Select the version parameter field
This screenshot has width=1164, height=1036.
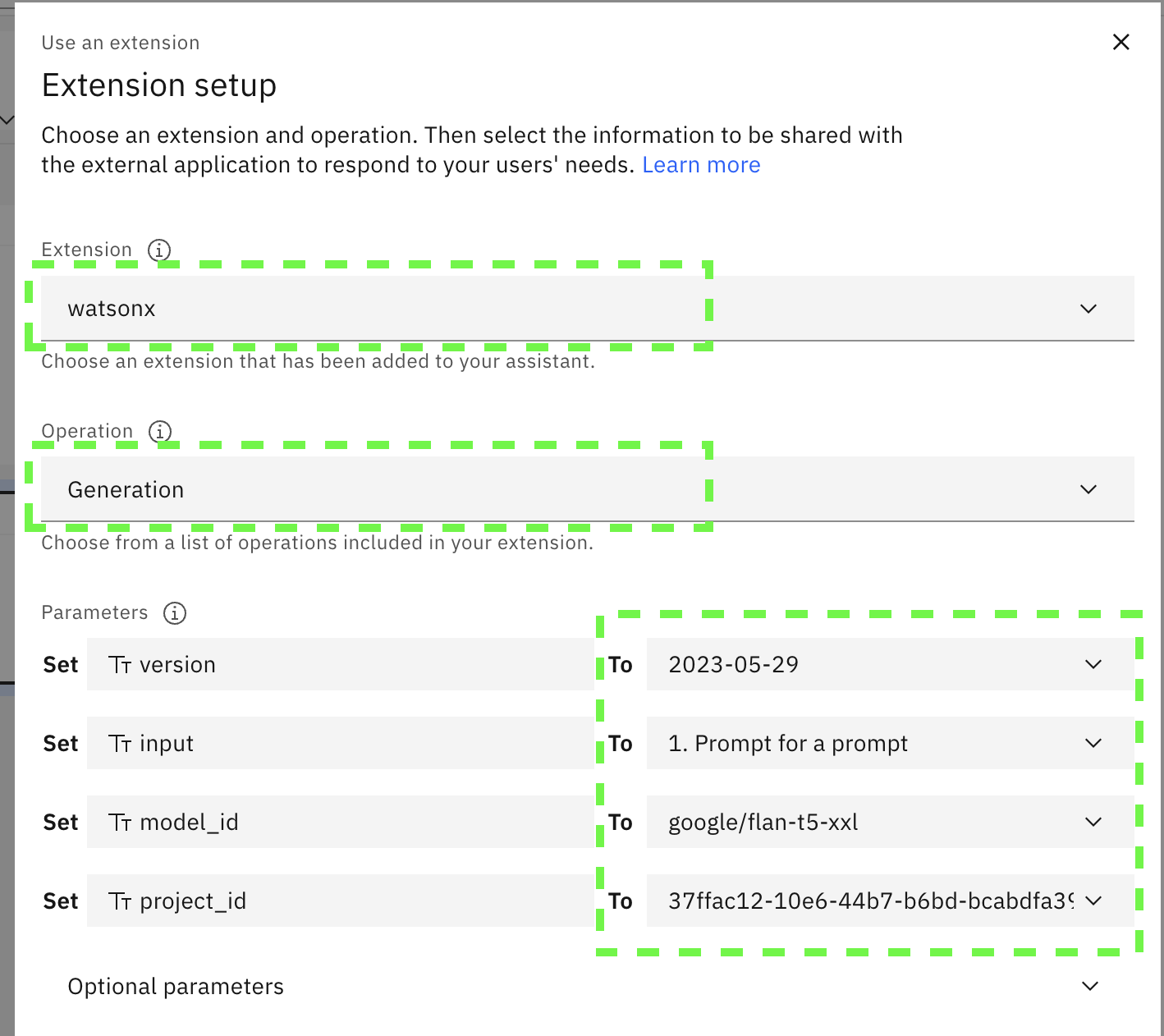(340, 664)
